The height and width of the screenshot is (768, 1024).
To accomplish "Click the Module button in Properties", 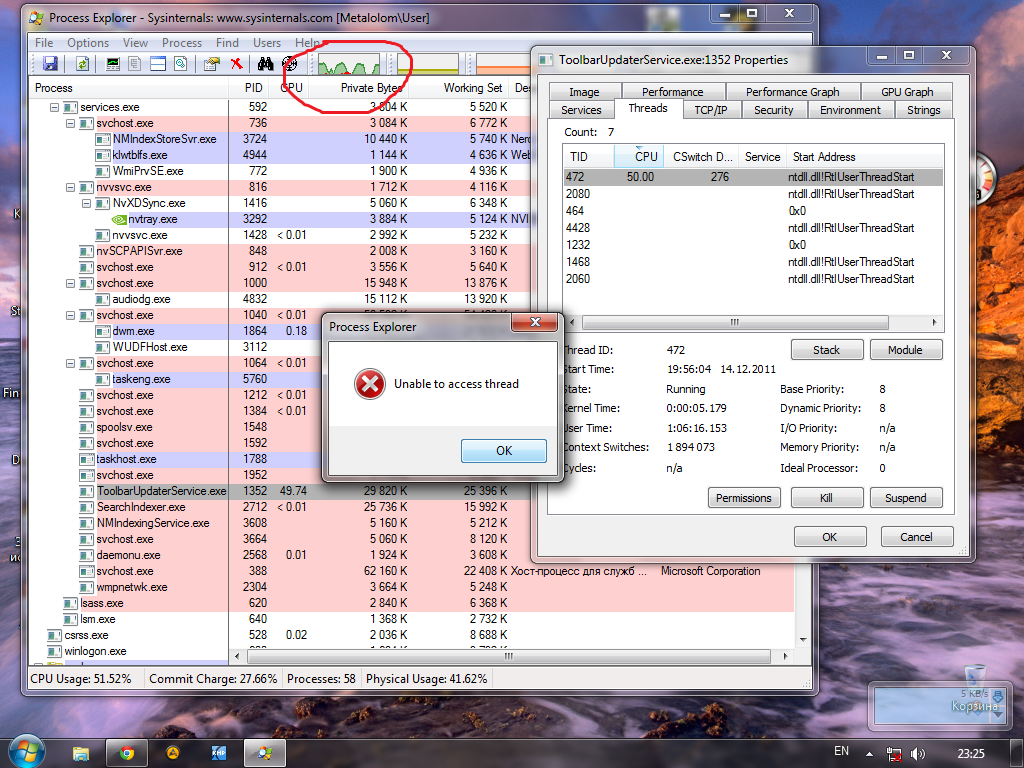I will point(906,350).
